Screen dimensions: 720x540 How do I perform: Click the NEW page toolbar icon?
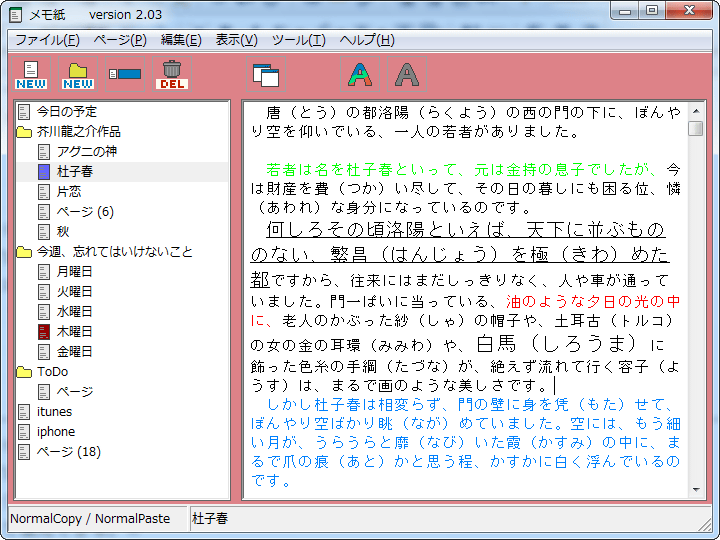31,74
